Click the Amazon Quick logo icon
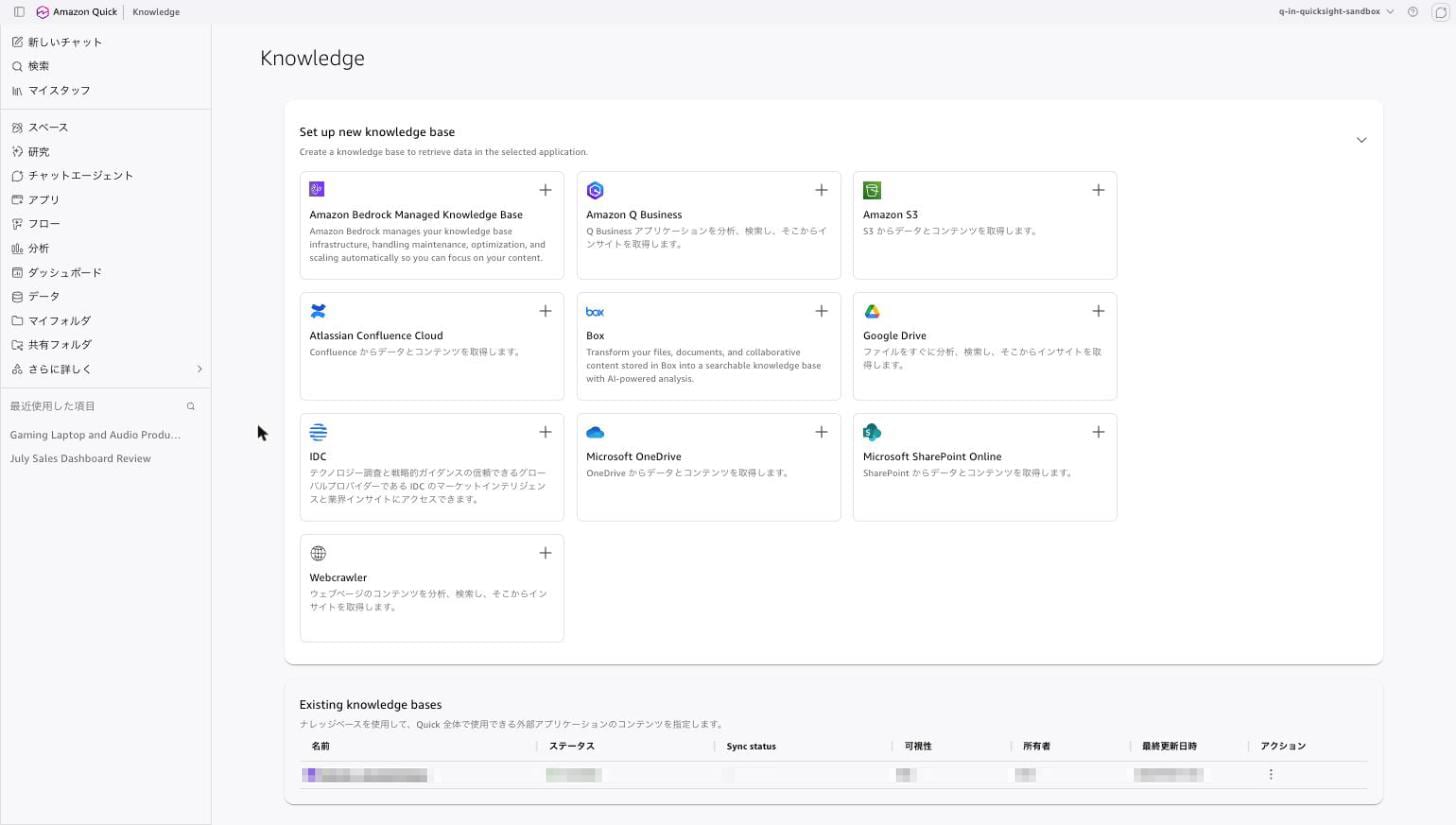 click(42, 12)
